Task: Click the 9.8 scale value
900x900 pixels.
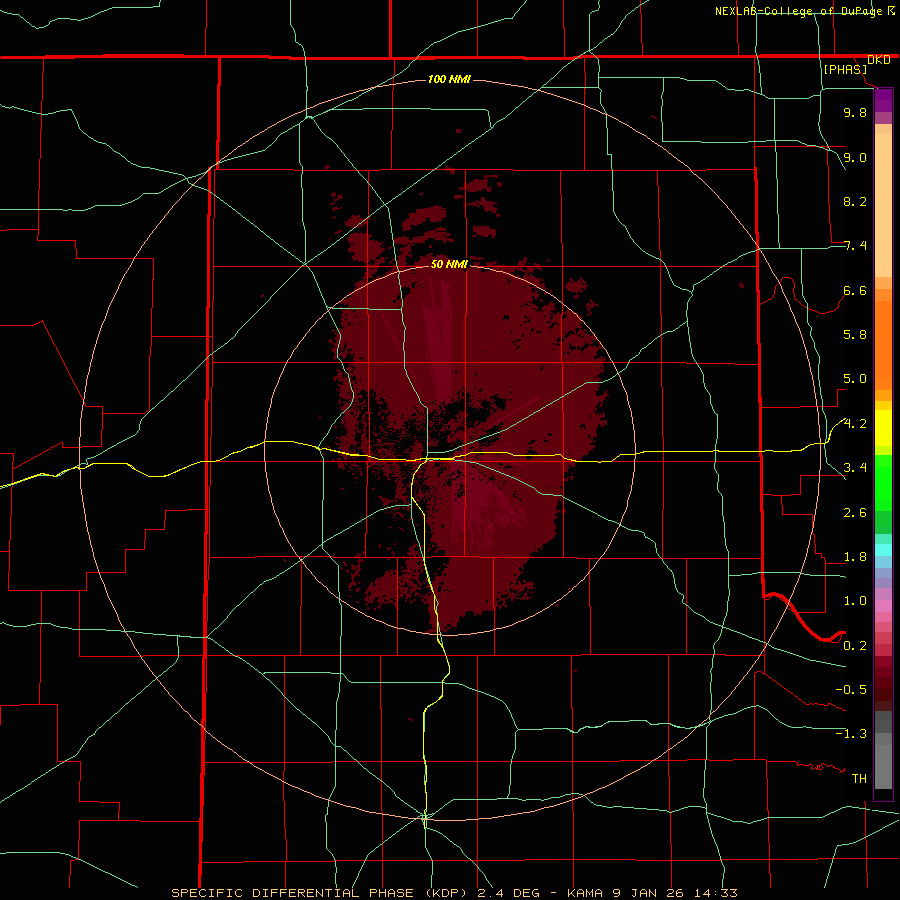Action: click(855, 112)
